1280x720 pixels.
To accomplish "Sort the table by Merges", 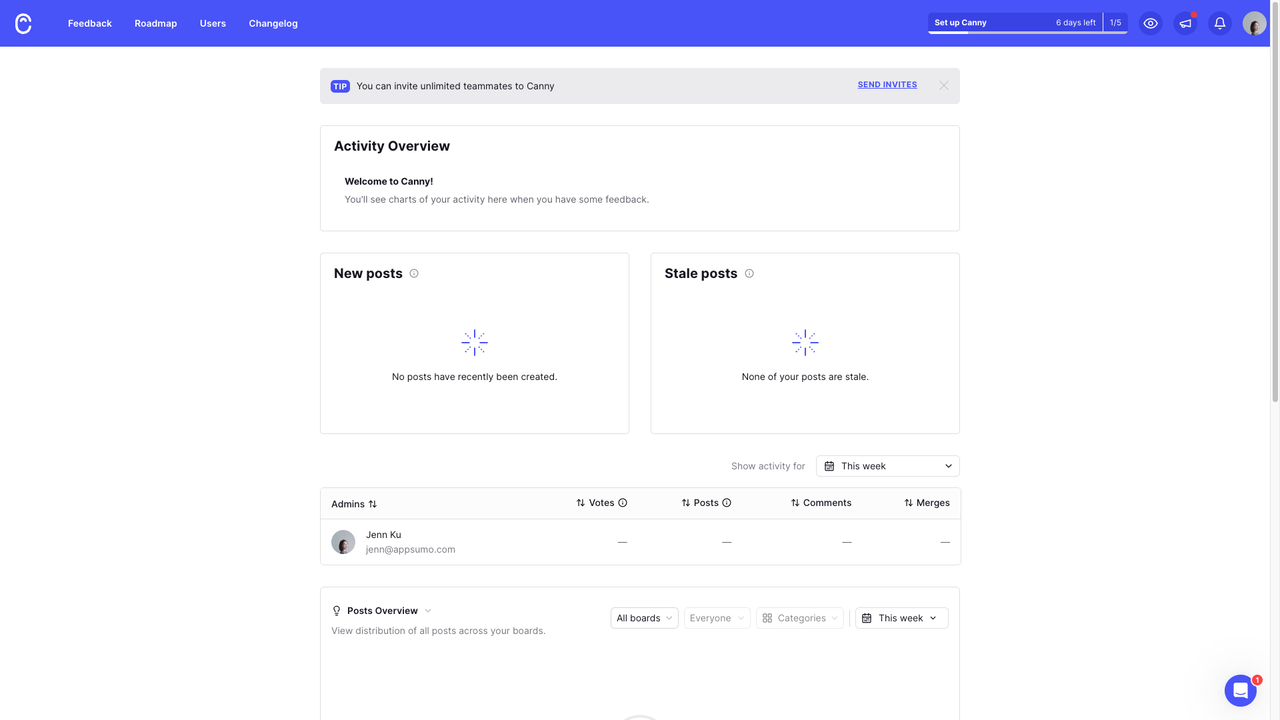I will [x=927, y=503].
